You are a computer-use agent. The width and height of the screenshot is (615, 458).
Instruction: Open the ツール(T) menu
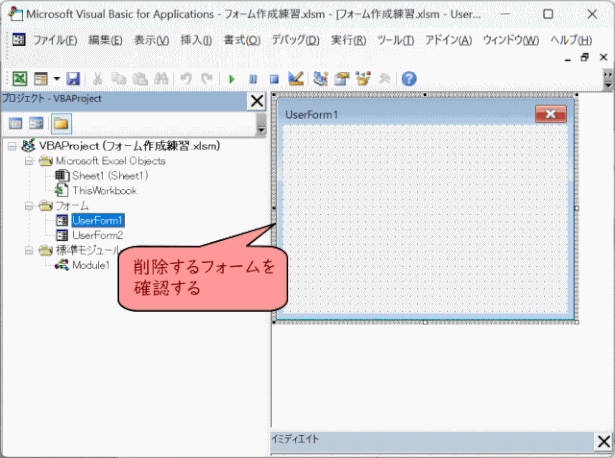pyautogui.click(x=395, y=40)
